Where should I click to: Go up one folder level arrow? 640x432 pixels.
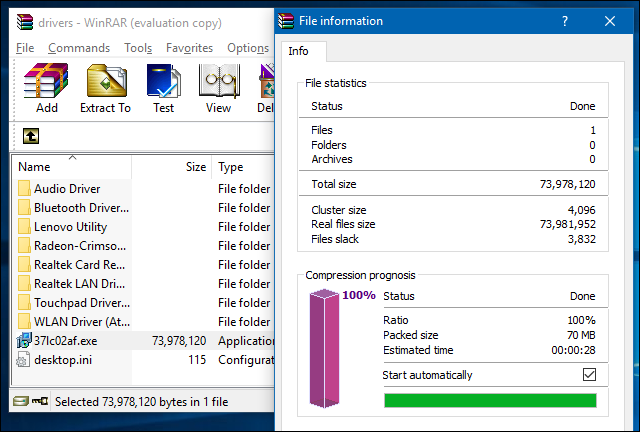31,136
